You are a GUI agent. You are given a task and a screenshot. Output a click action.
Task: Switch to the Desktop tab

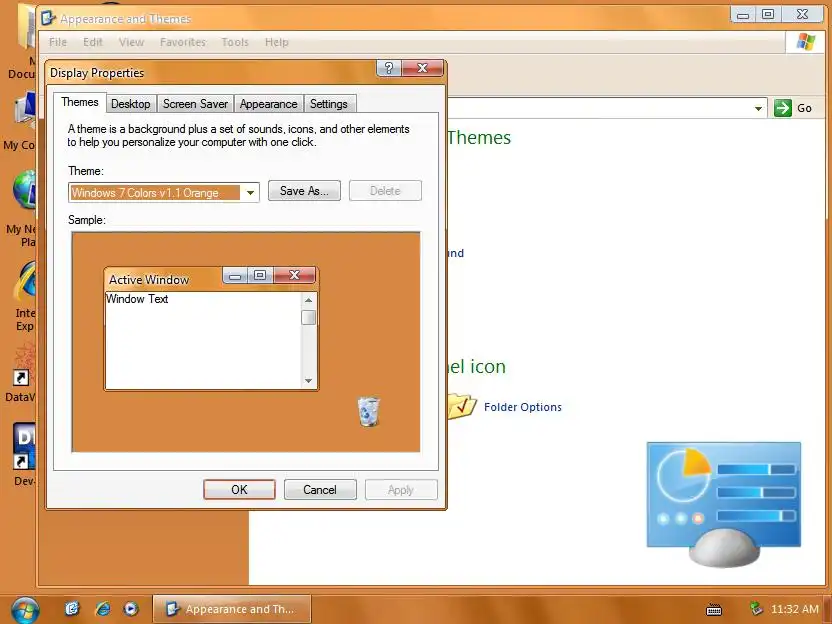[x=131, y=104]
